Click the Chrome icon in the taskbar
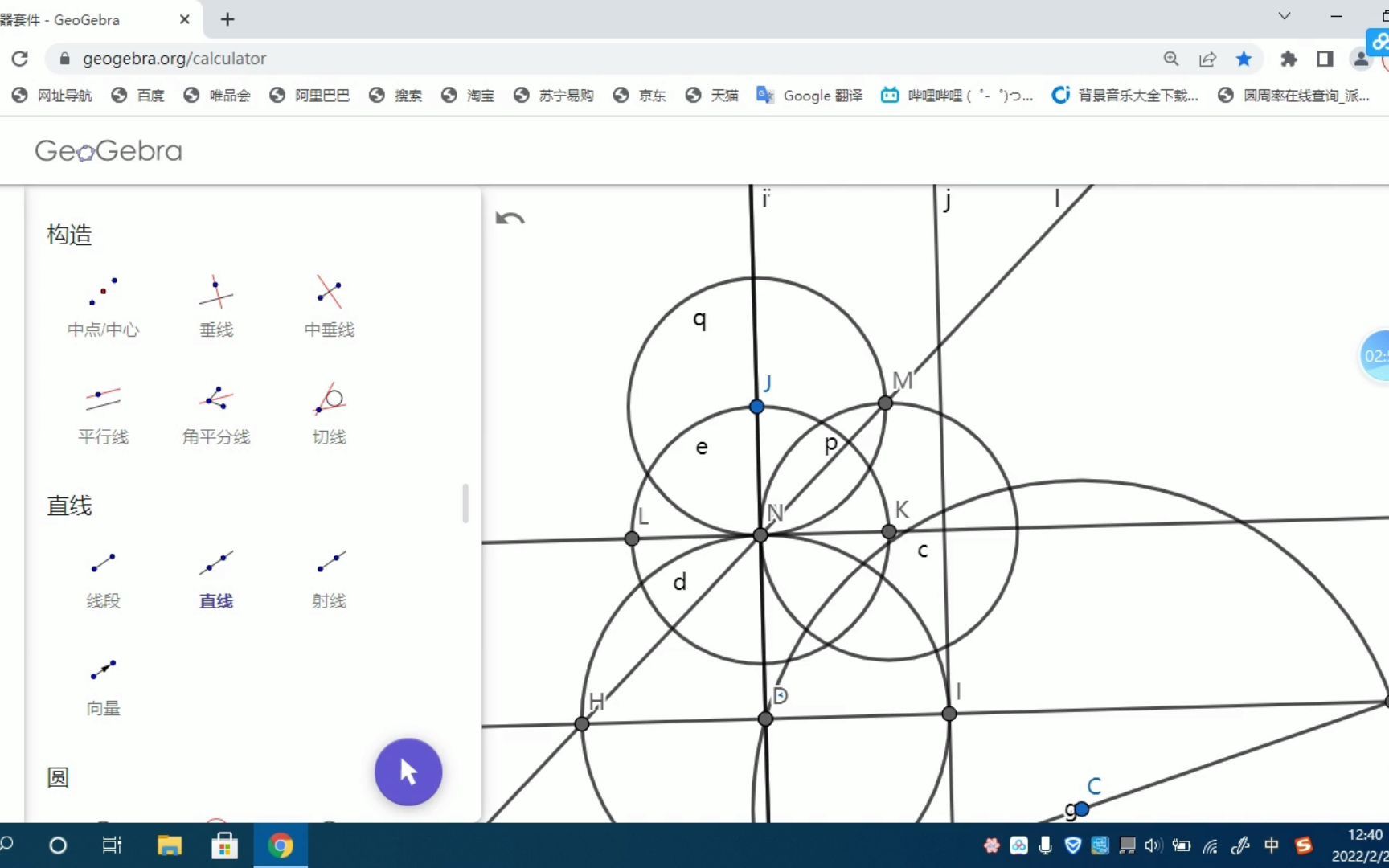 281,845
